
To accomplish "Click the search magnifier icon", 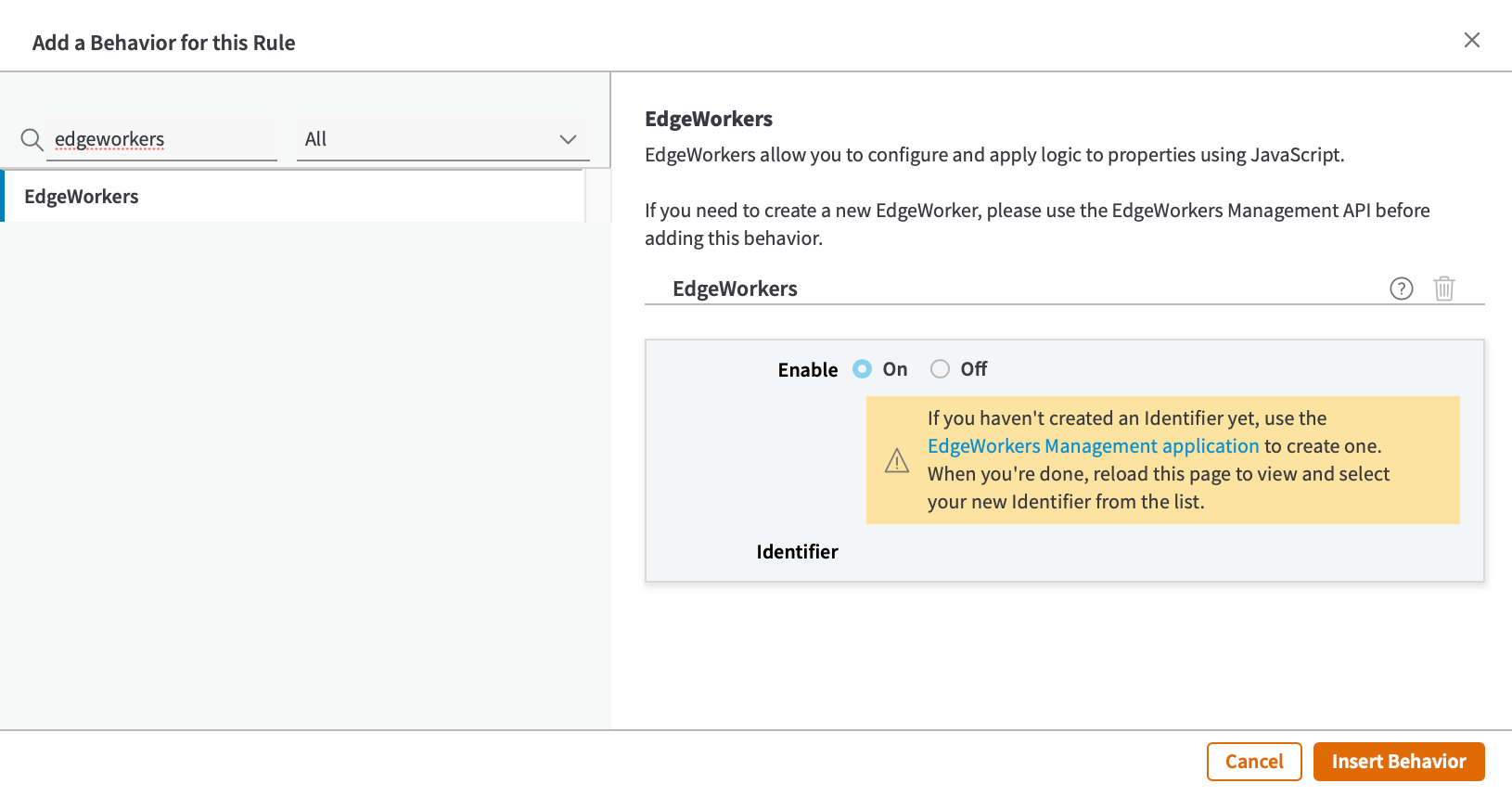I will 32,139.
